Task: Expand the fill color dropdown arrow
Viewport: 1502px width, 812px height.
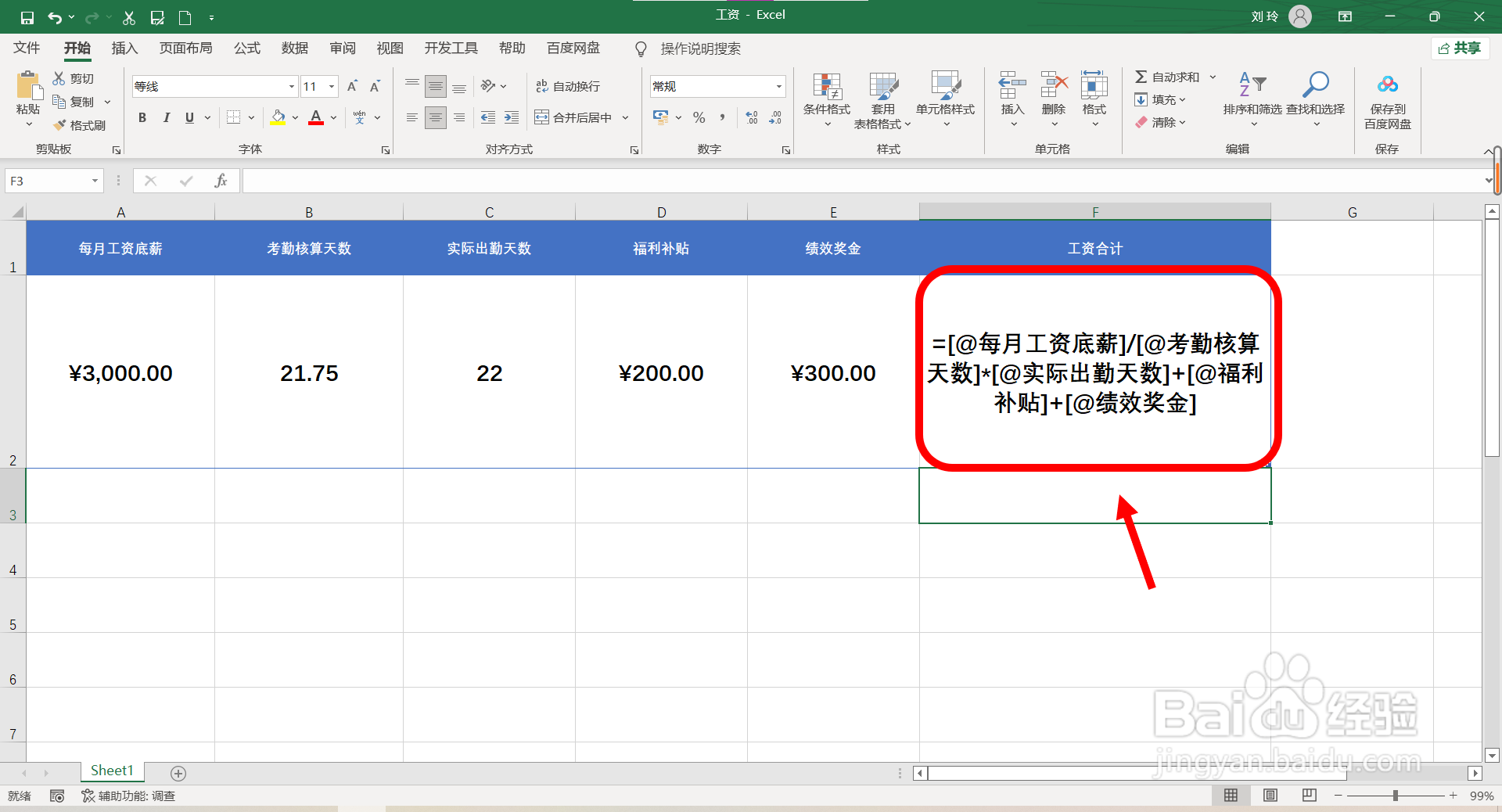Action: click(295, 117)
